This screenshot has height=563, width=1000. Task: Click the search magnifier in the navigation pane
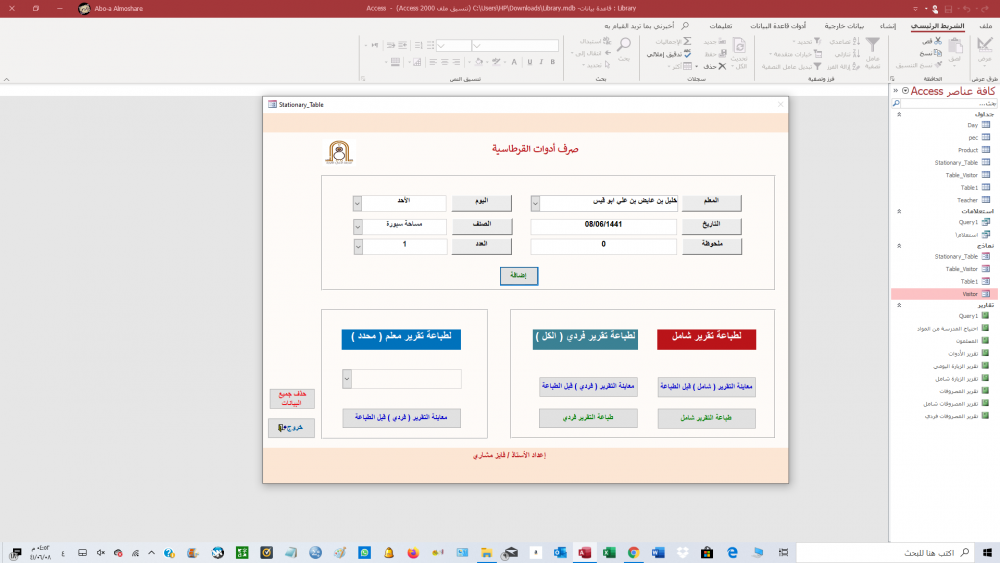pyautogui.click(x=896, y=103)
